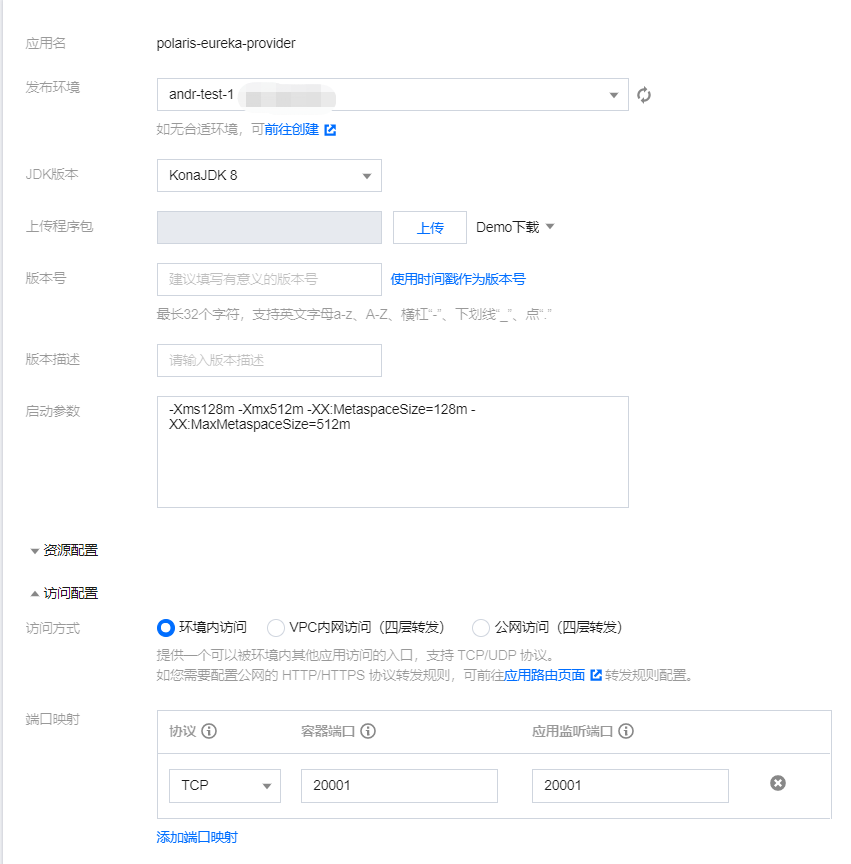Click 使用时间戳作为版本号 link
The width and height of the screenshot is (851, 864).
[458, 279]
